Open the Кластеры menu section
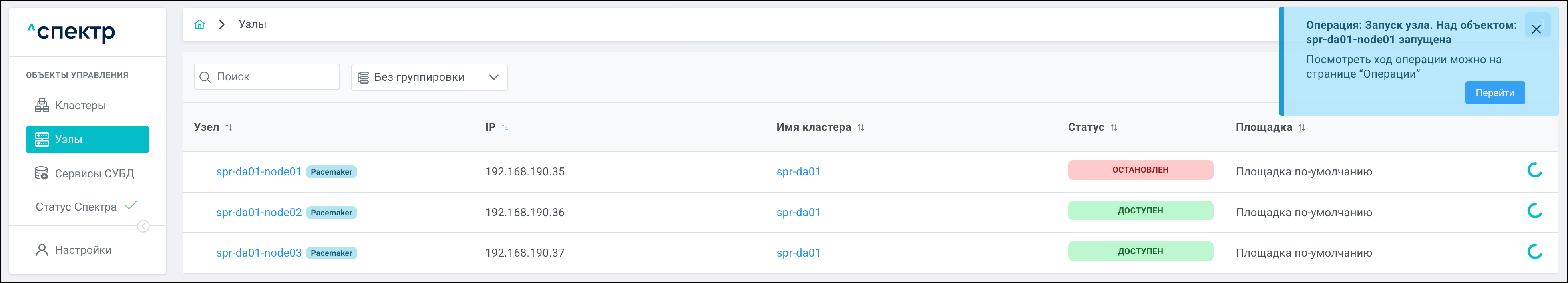Viewport: 1568px width, 283px height. (80, 105)
